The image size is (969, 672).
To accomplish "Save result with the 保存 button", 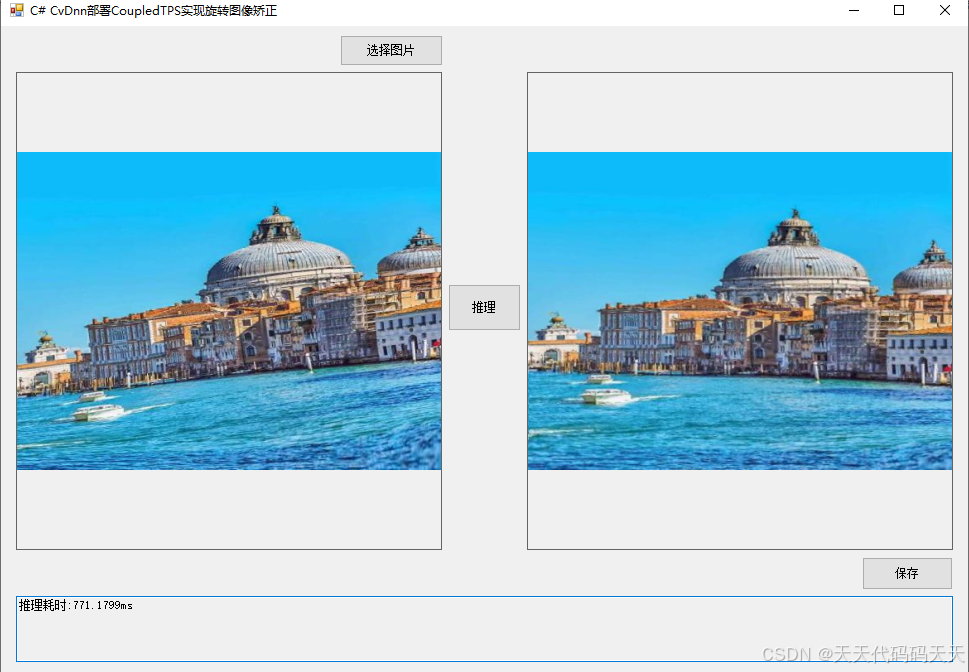I will [907, 573].
